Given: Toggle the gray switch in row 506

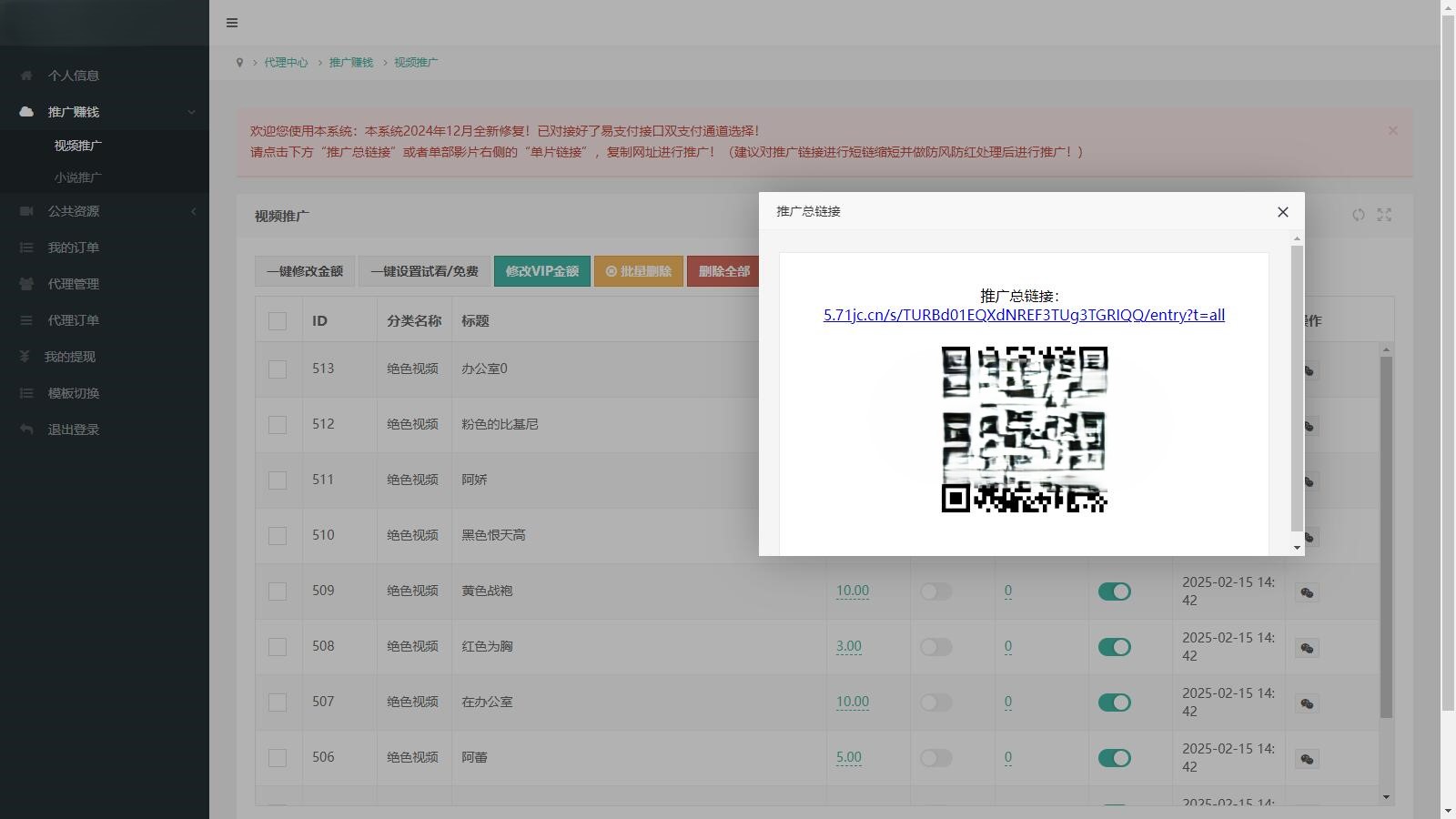Looking at the screenshot, I should click(935, 758).
